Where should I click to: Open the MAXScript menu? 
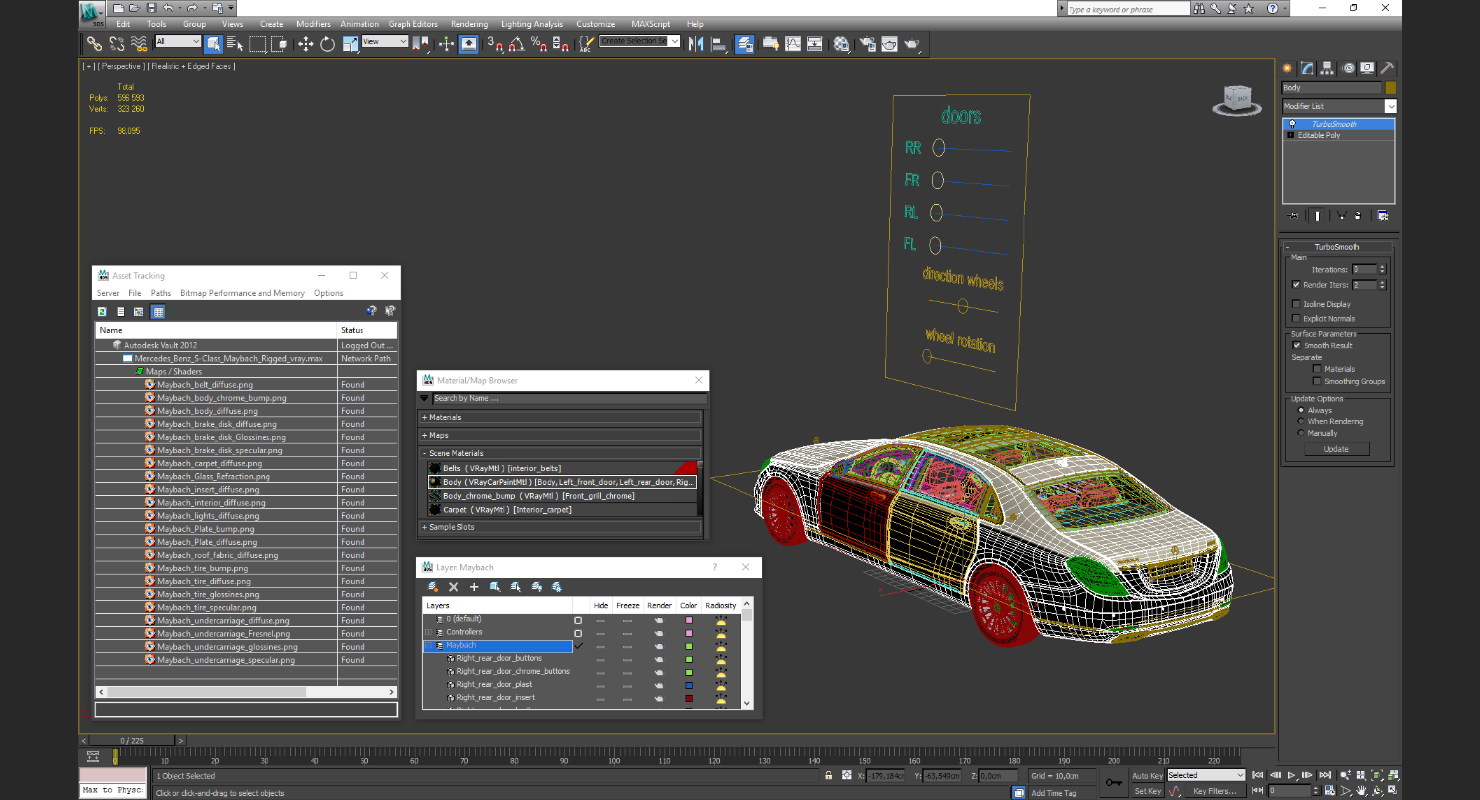[x=651, y=24]
